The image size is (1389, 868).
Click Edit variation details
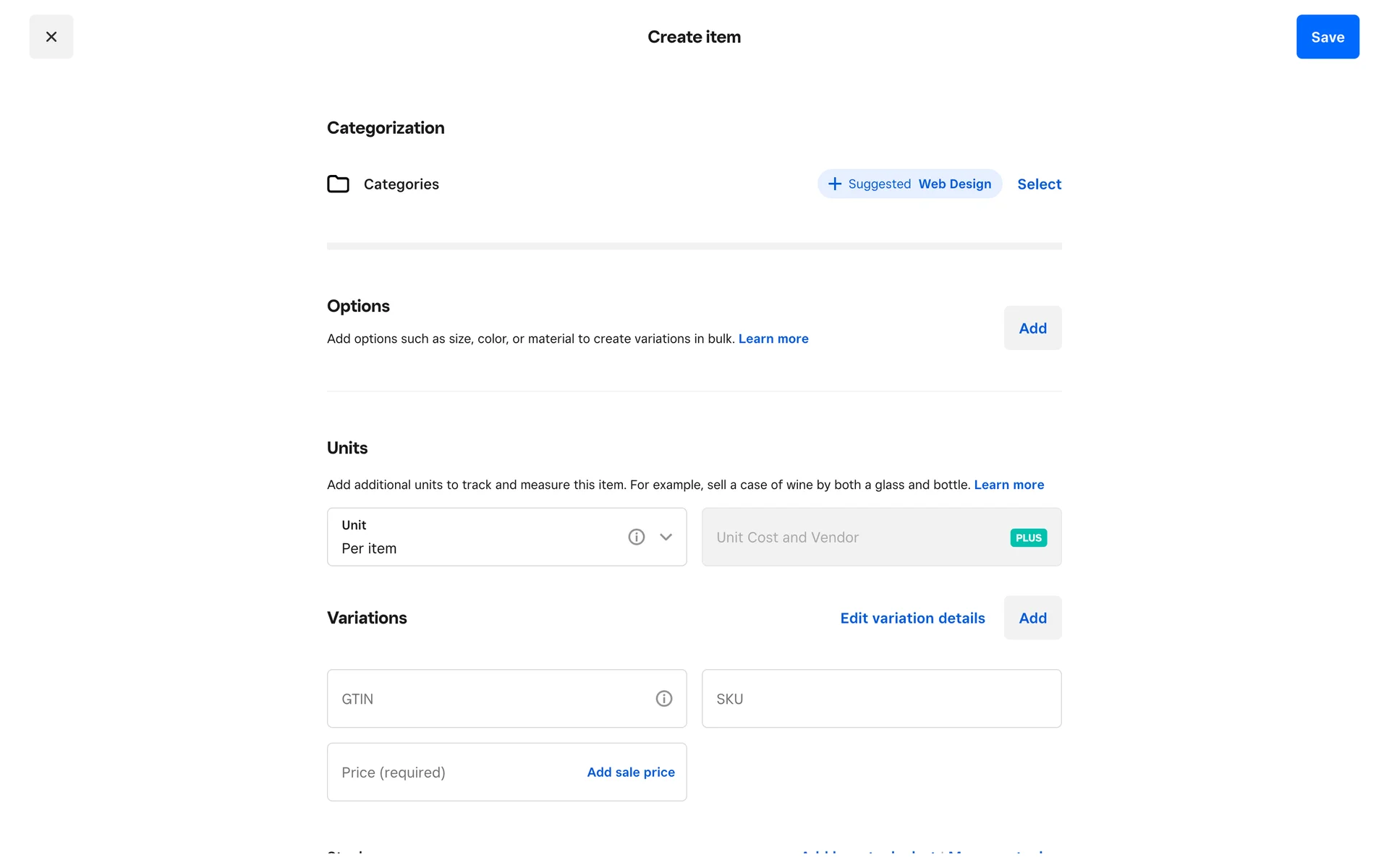[912, 618]
